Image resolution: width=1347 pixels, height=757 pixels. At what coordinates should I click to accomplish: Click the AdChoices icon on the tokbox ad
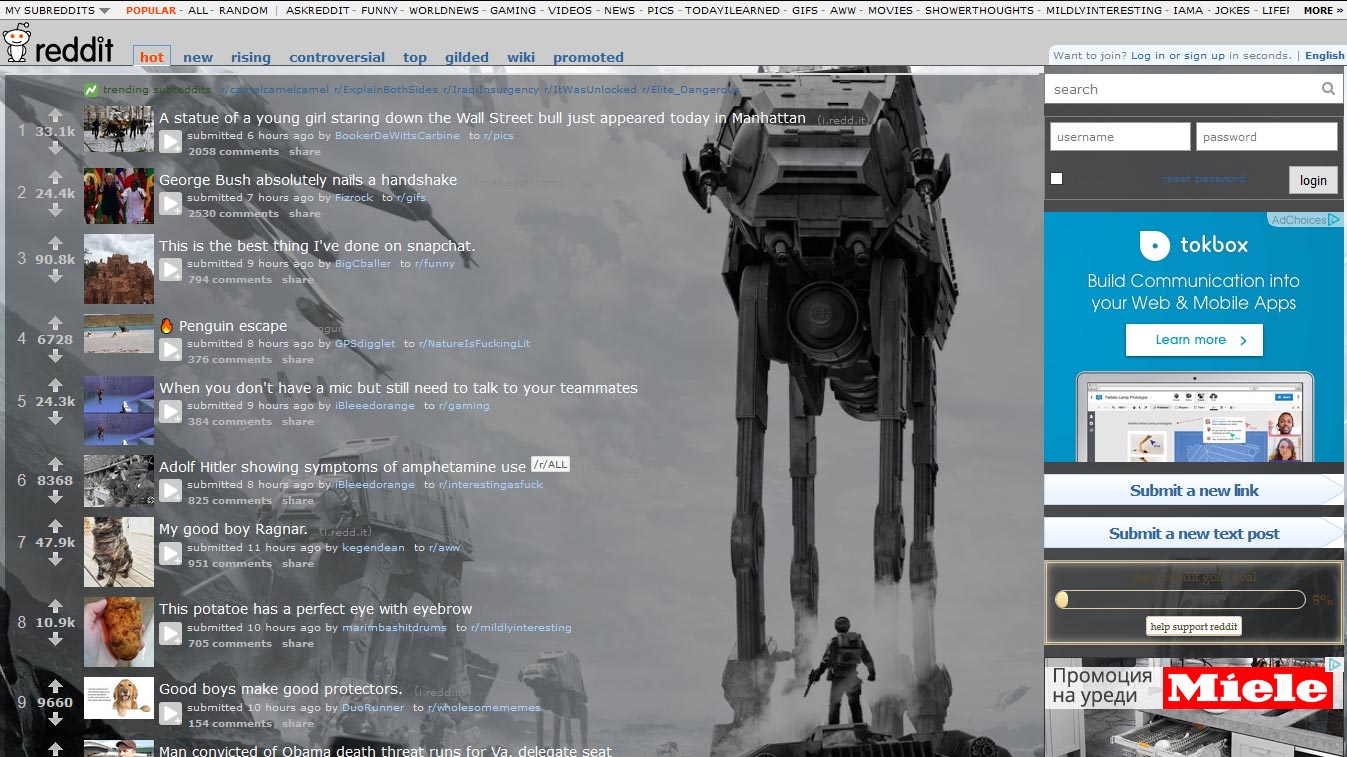1333,219
